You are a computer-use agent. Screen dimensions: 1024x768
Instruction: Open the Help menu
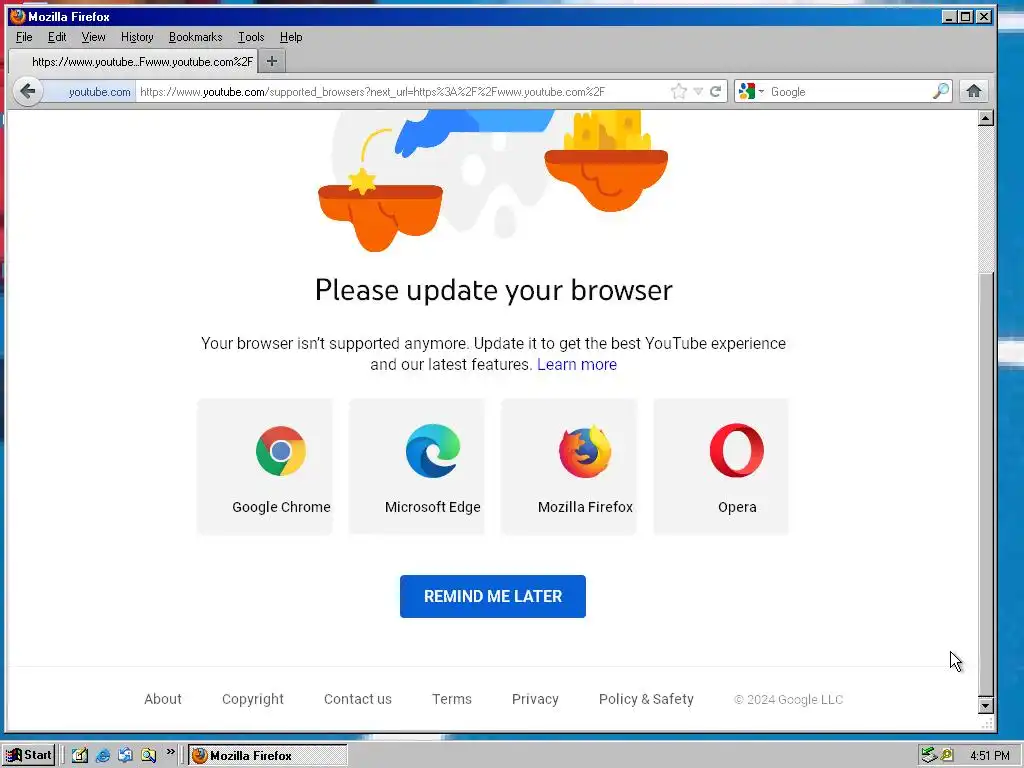[x=291, y=37]
